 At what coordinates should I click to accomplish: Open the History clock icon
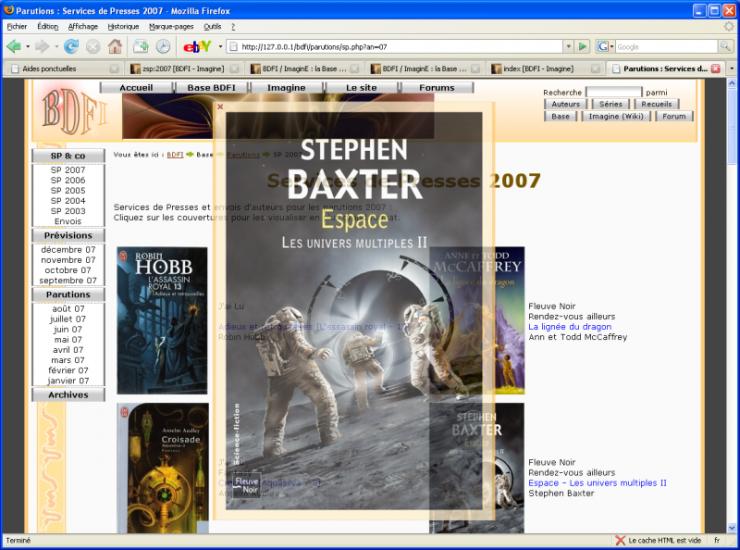tap(163, 46)
